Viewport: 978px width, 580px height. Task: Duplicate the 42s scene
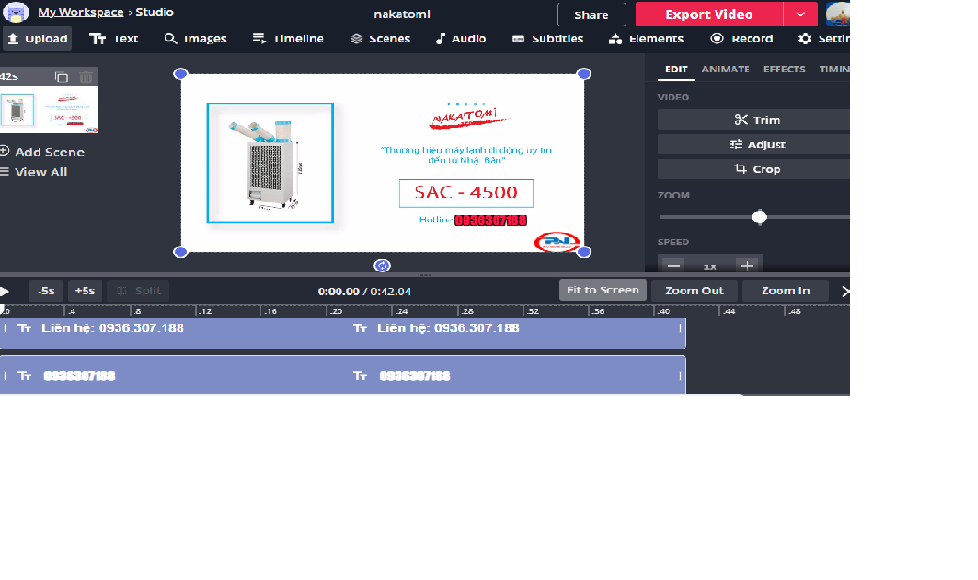(x=61, y=77)
